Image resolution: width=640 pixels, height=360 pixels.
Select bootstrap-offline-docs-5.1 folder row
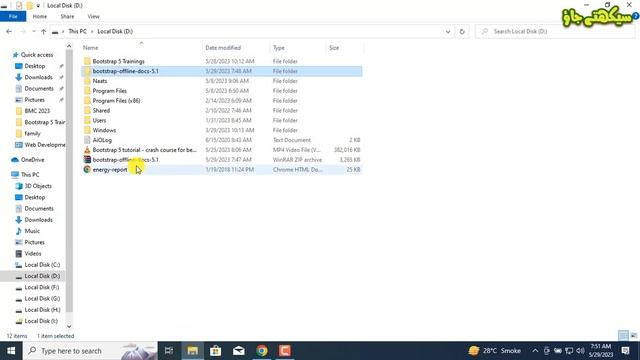click(x=222, y=71)
